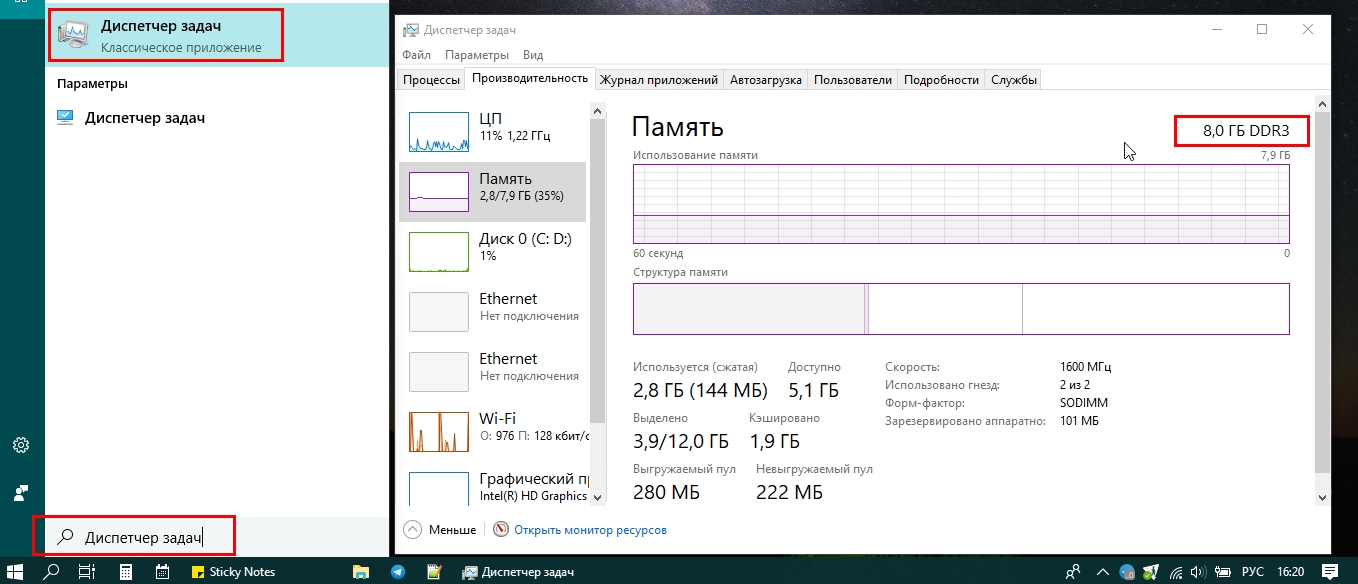Open the Telegram taskbar icon
Screen dimensions: 1358x584
click(398, 572)
